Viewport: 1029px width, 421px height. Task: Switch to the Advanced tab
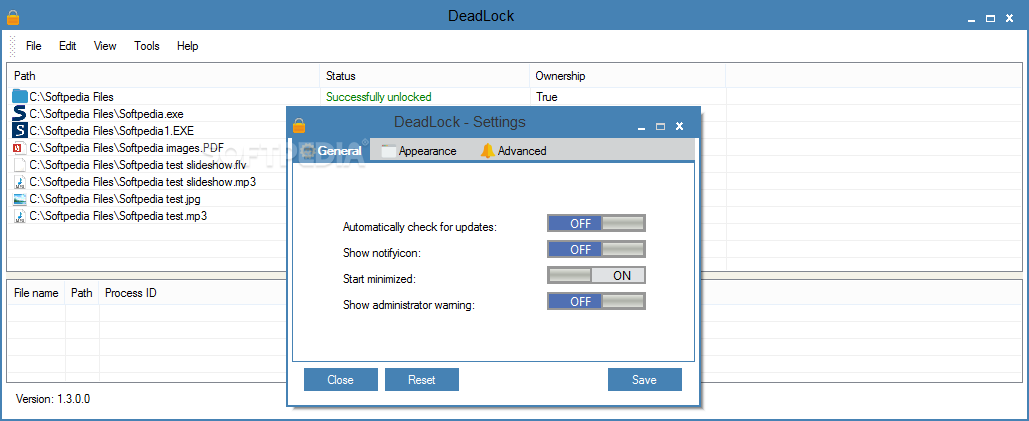[x=514, y=151]
